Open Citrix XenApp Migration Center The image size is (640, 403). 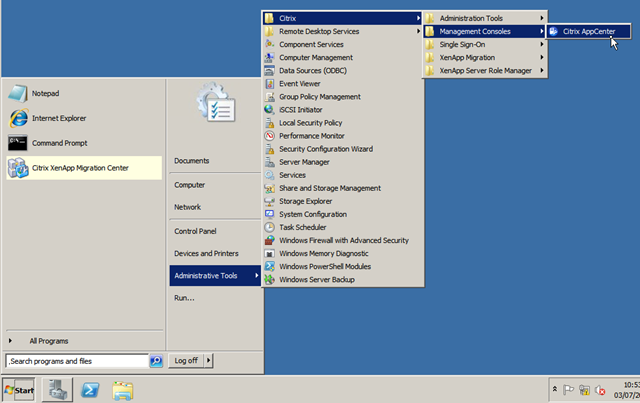tap(84, 168)
